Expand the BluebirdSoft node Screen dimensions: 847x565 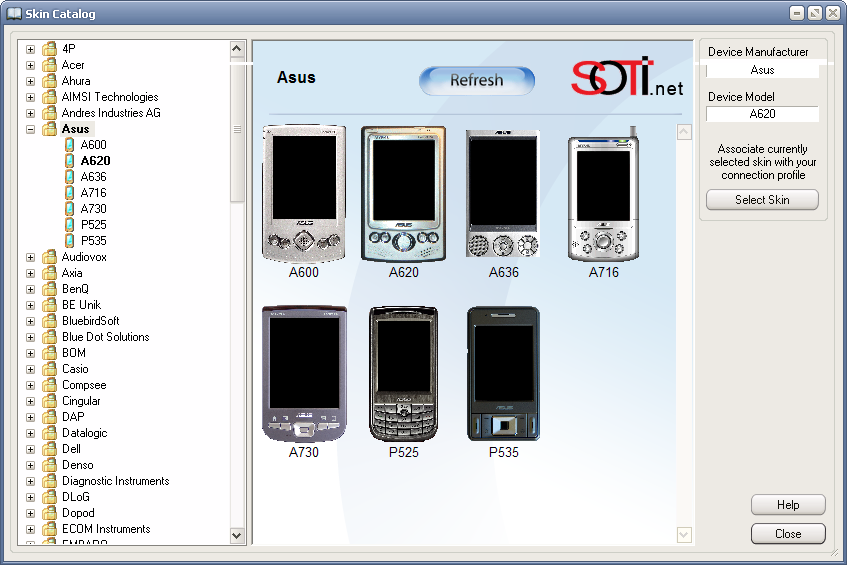(x=30, y=321)
